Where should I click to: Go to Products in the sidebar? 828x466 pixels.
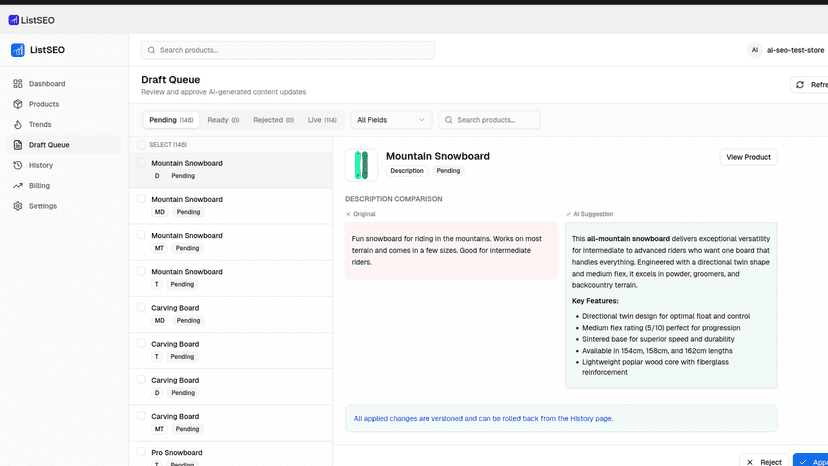coord(63,104)
